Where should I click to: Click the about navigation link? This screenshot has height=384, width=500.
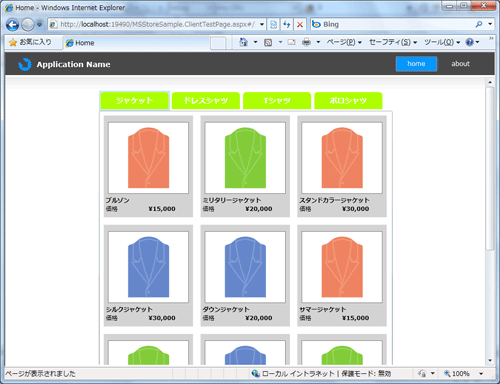point(460,64)
